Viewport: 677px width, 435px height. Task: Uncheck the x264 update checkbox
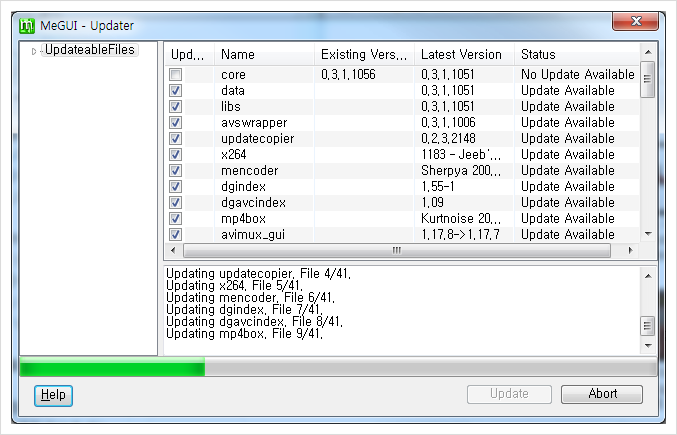click(175, 154)
